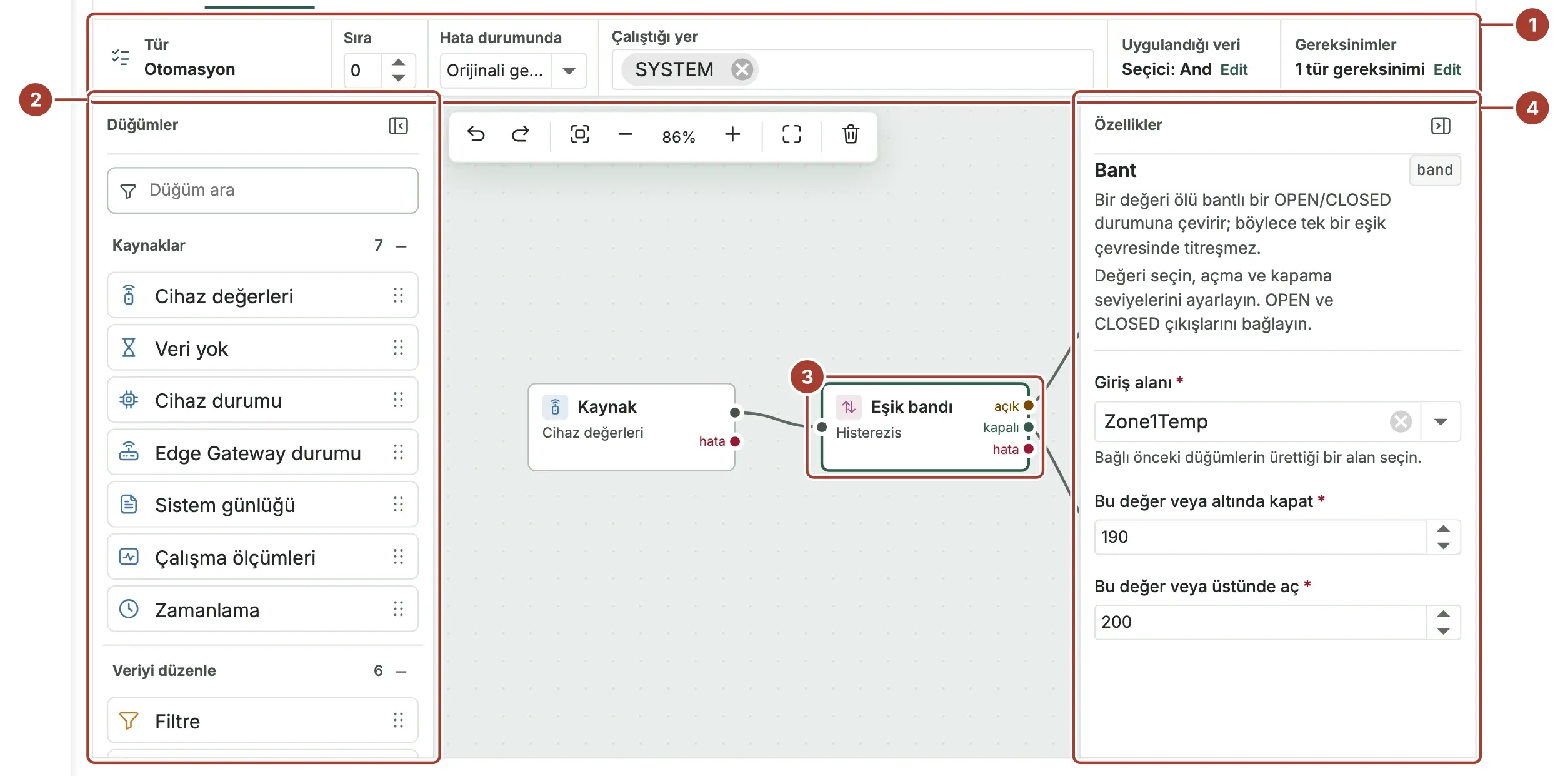Increase the open threshold 200
1568x776 pixels.
(1443, 614)
